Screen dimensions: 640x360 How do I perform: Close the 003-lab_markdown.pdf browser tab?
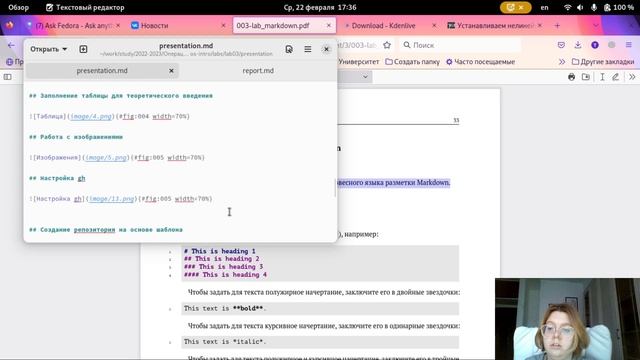coord(329,25)
